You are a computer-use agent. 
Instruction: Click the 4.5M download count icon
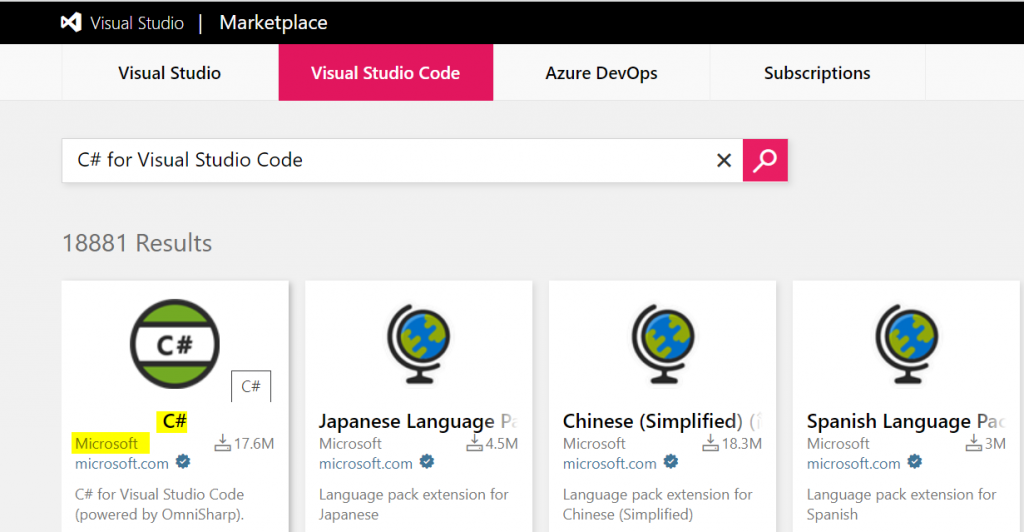click(x=474, y=444)
